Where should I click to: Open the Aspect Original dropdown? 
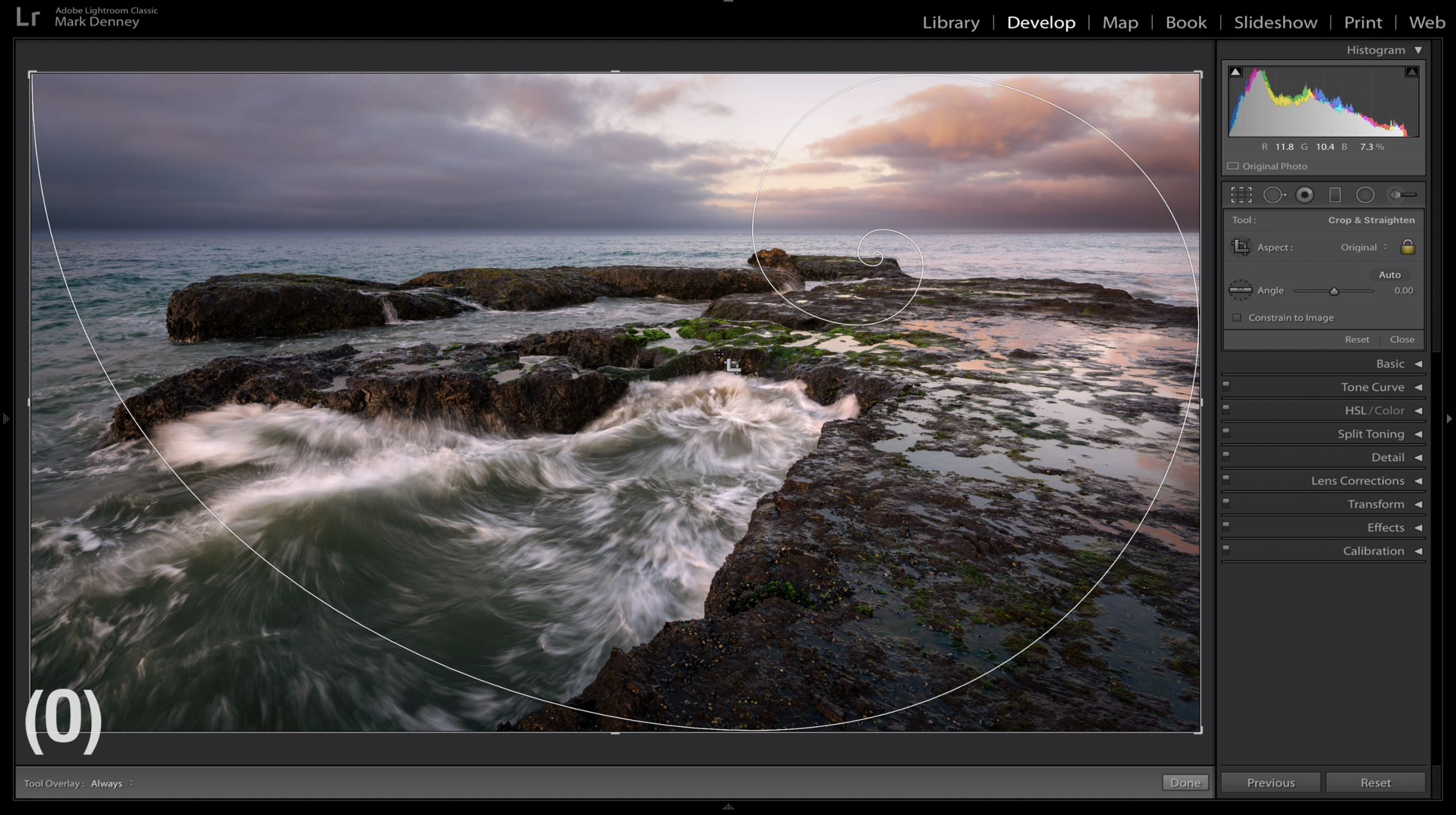1363,247
